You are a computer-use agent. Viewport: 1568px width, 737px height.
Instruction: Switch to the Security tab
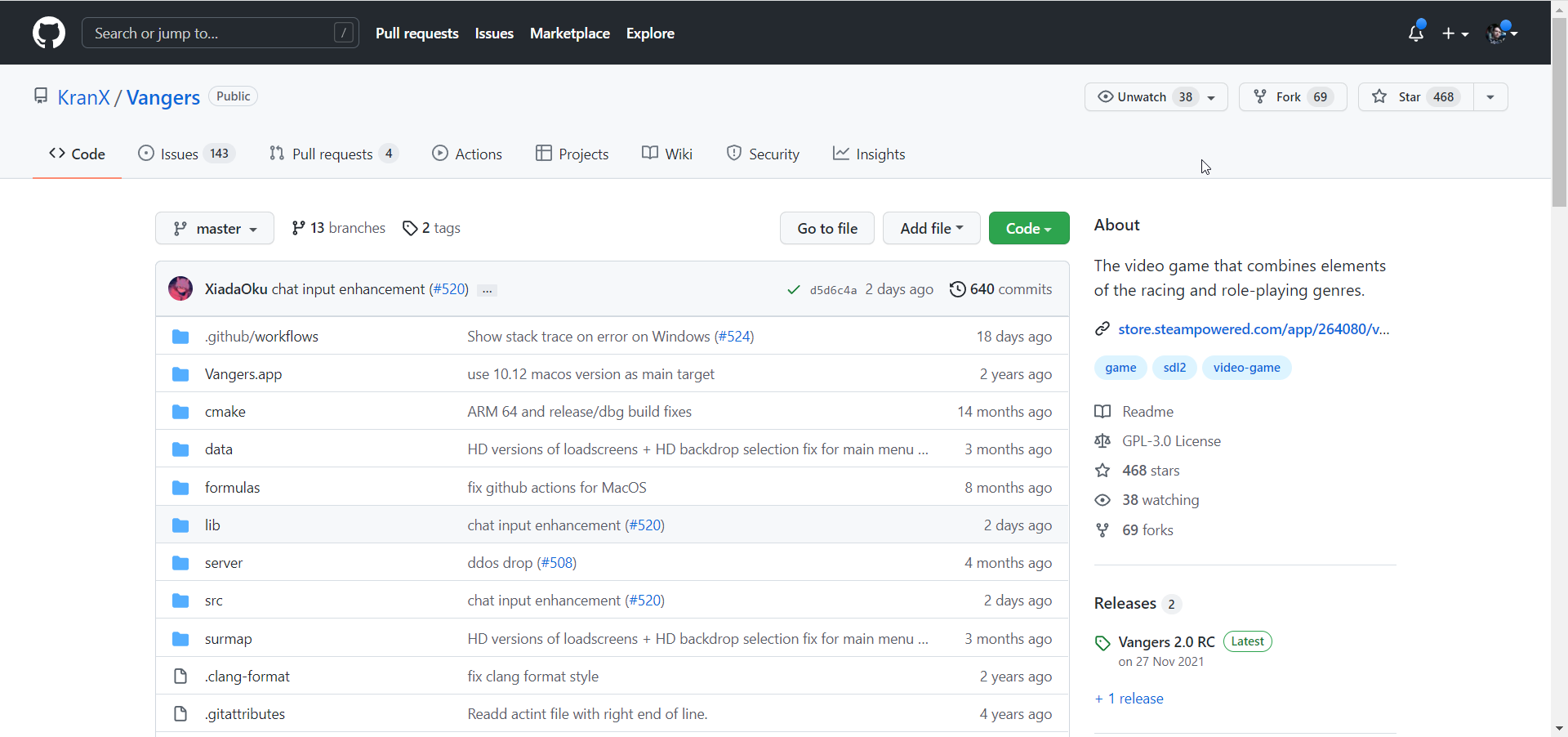[763, 154]
